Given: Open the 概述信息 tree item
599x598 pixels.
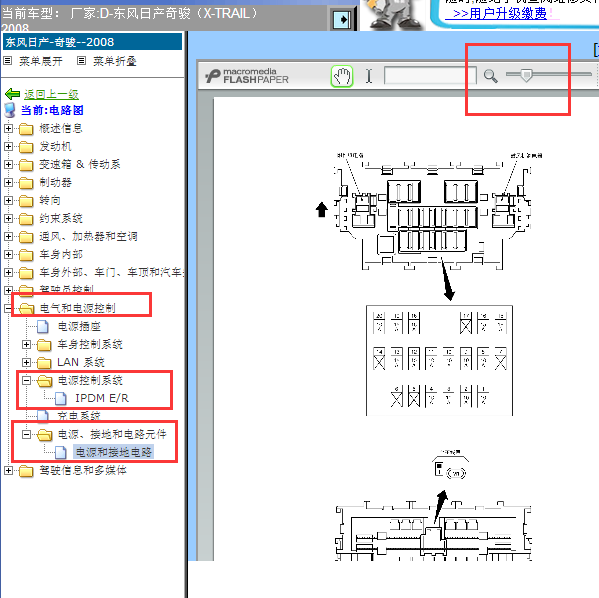Looking at the screenshot, I should coord(61,128).
